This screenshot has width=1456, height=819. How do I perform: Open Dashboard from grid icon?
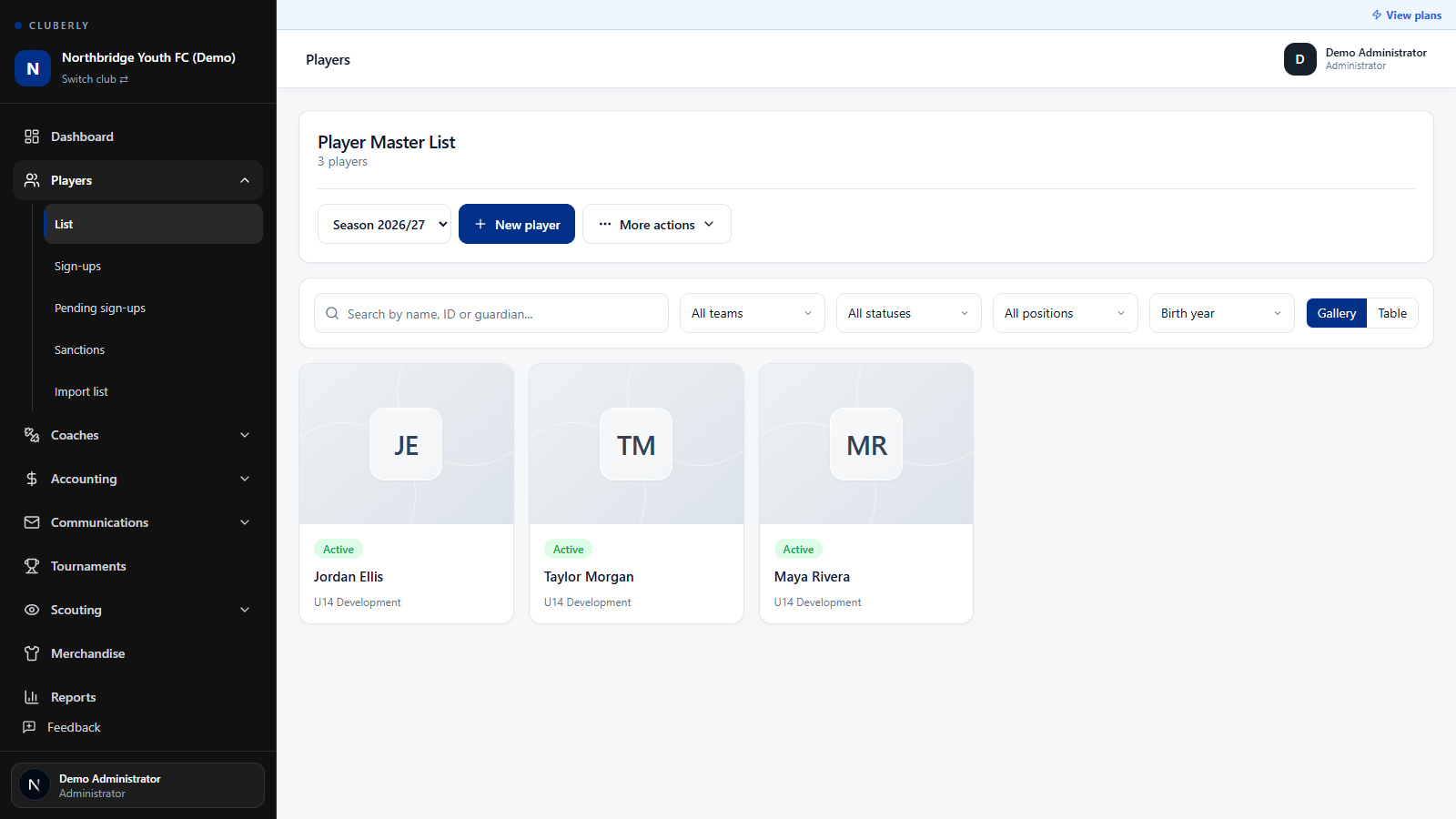click(x=32, y=136)
